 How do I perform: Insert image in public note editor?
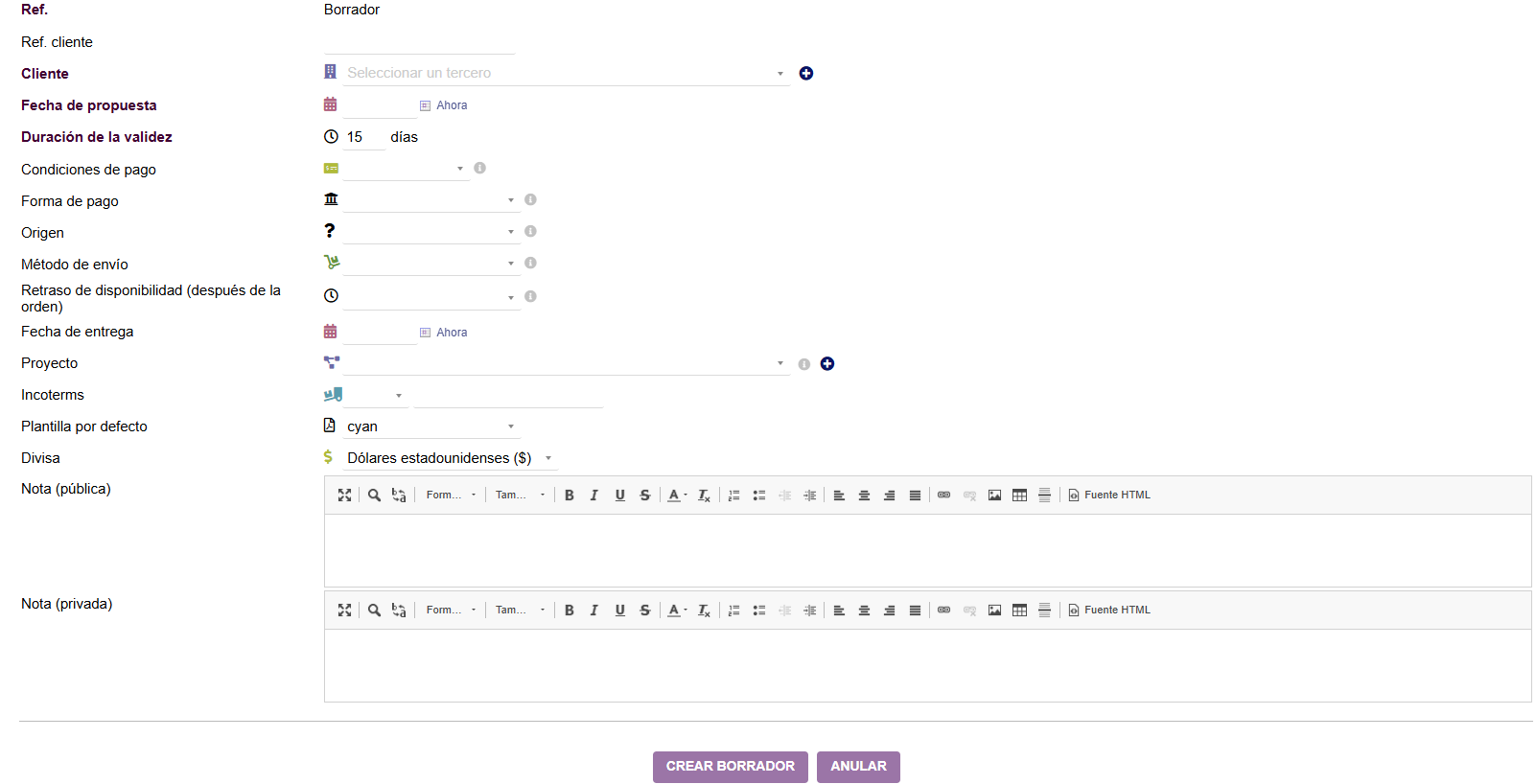point(994,496)
